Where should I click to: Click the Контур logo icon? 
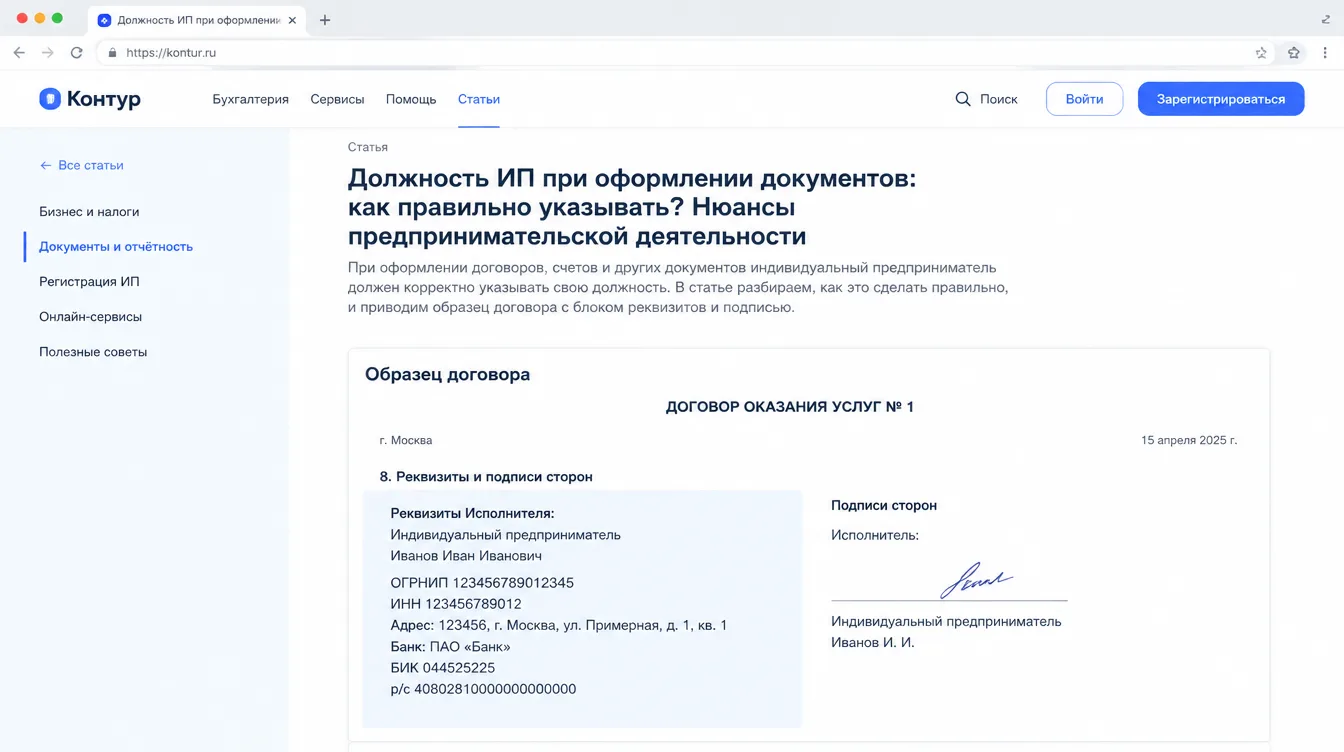pos(50,98)
